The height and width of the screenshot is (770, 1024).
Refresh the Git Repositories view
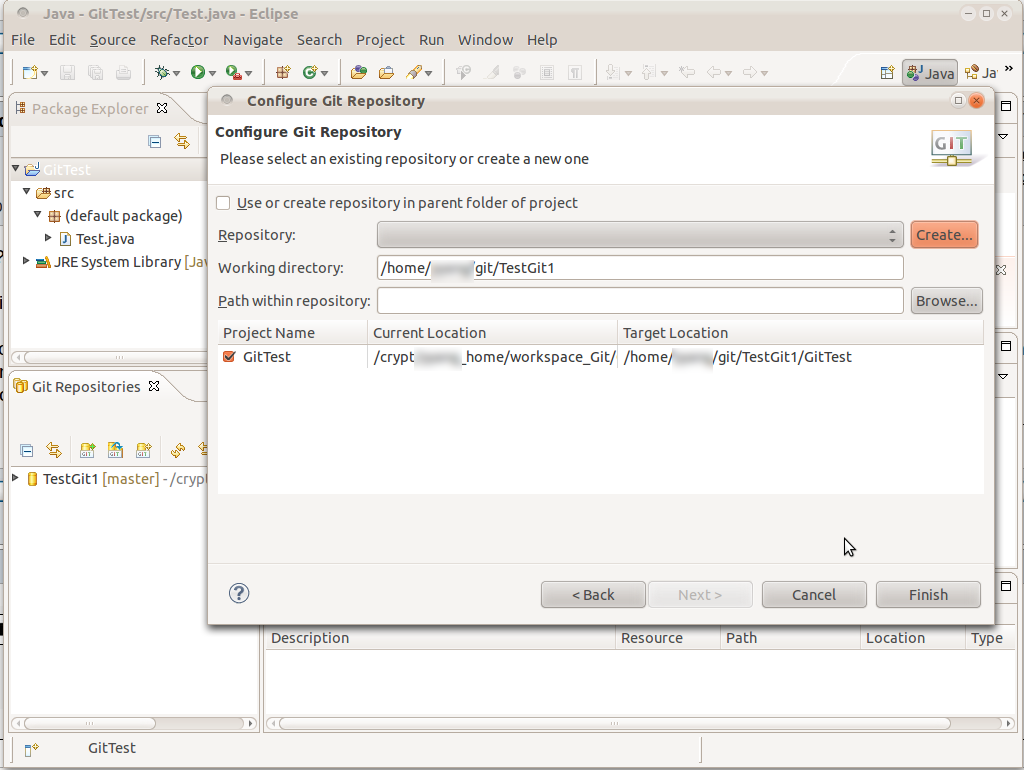pos(178,450)
